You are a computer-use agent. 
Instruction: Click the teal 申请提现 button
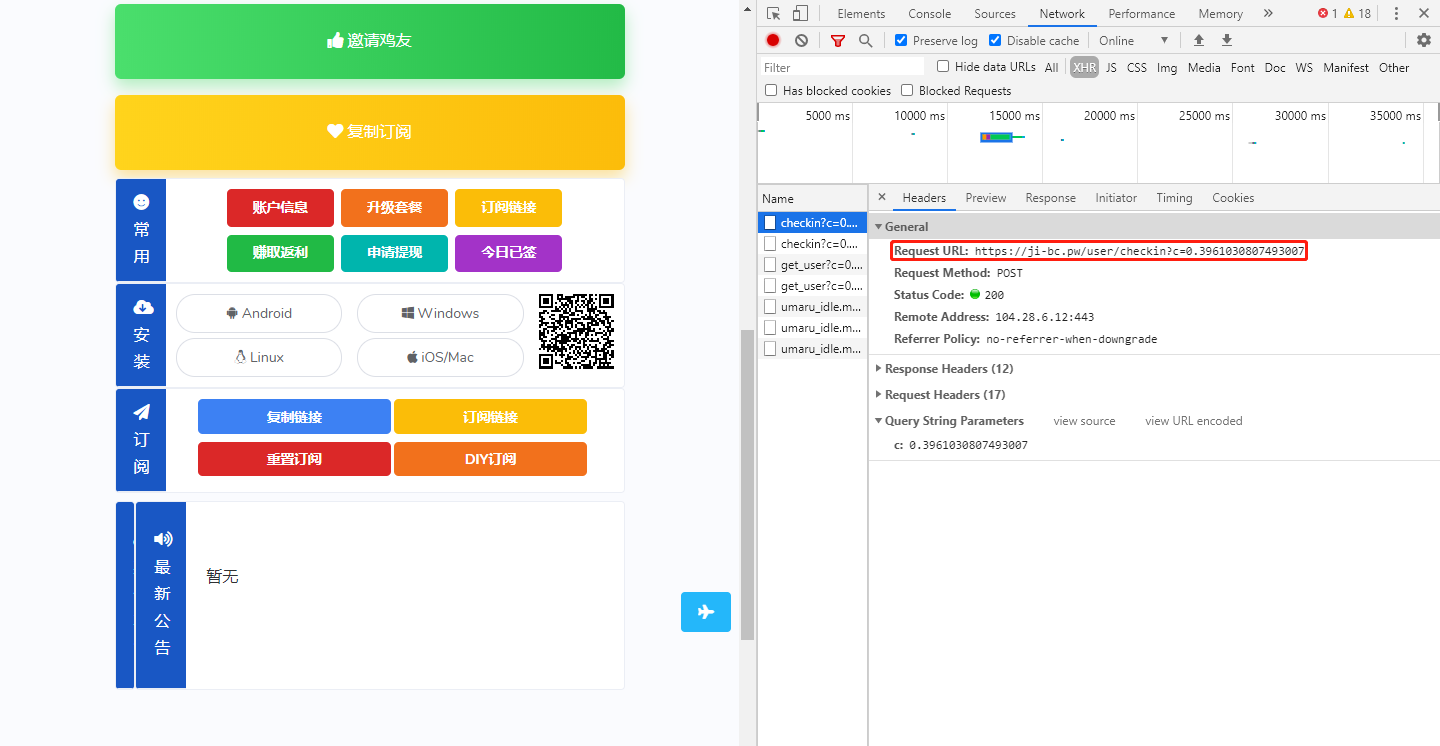pyautogui.click(x=394, y=253)
